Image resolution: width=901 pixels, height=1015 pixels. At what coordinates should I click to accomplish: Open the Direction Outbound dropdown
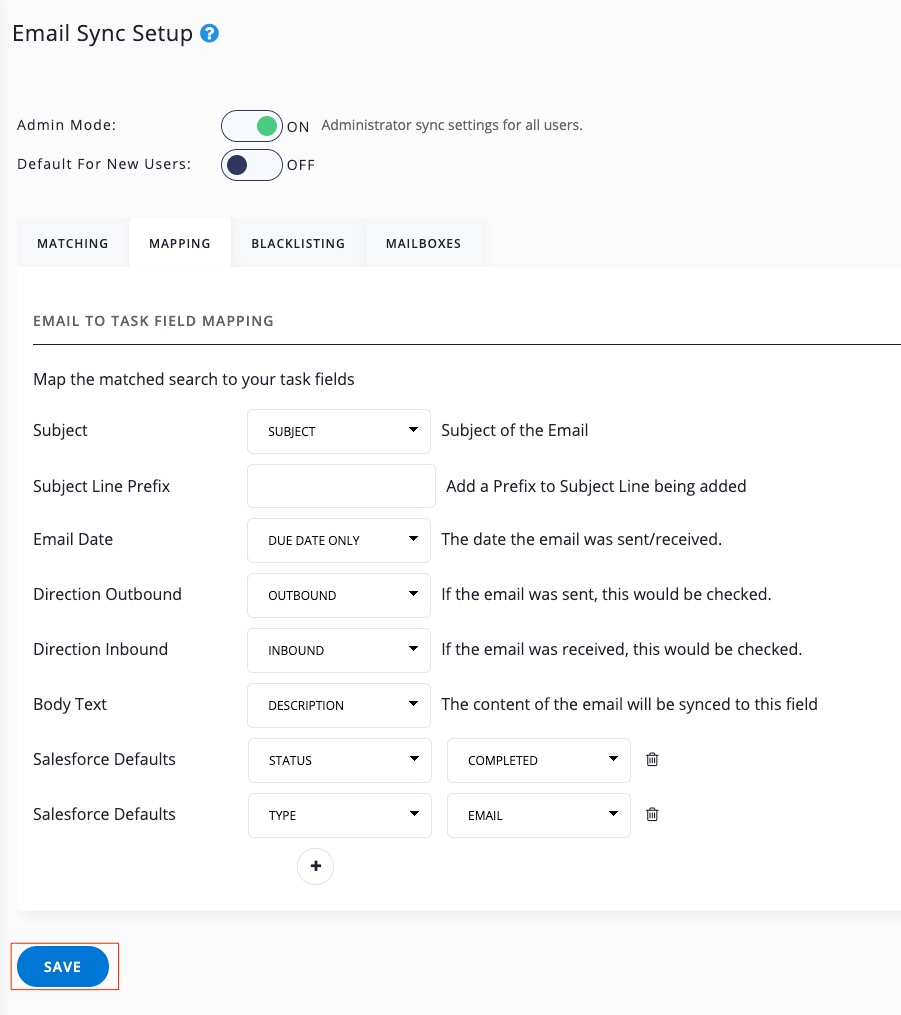(x=339, y=595)
